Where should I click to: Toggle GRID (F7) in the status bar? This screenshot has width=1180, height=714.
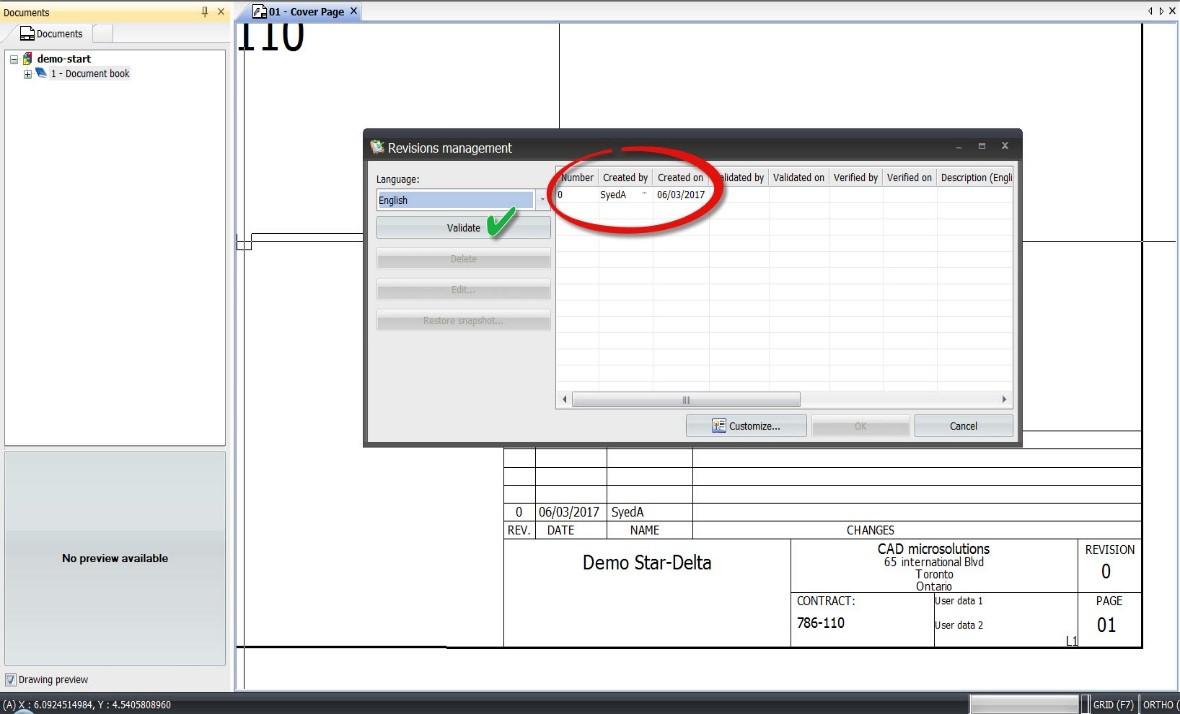coord(1113,705)
